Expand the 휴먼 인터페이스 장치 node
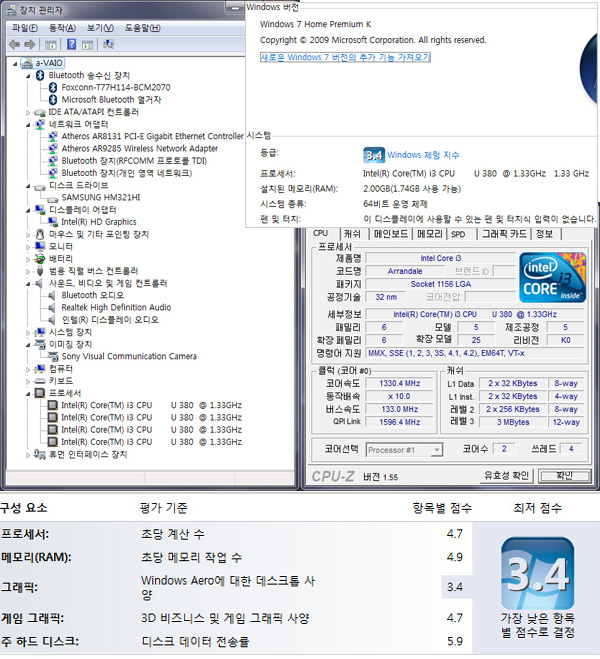 (x=28, y=455)
